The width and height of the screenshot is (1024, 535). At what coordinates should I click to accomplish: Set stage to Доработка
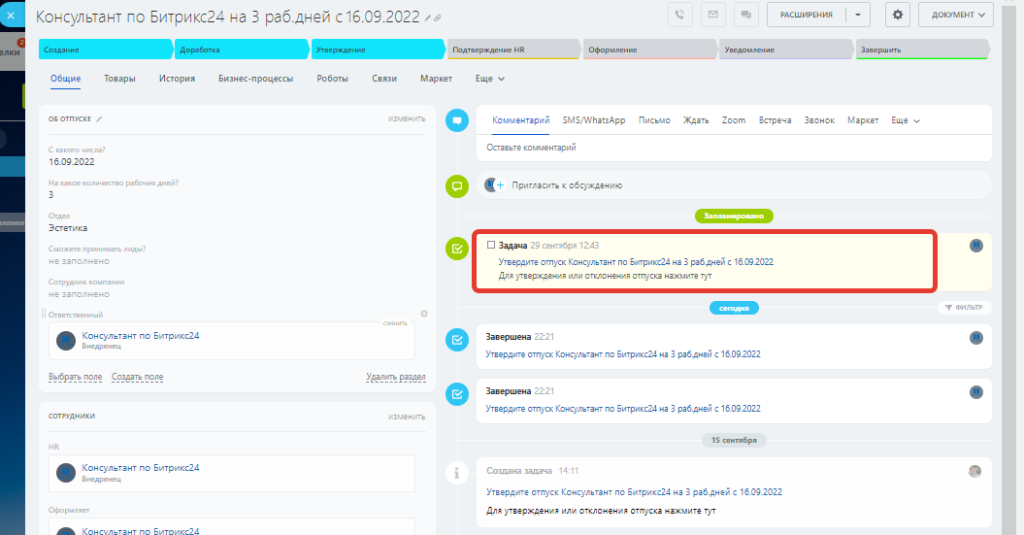242,50
